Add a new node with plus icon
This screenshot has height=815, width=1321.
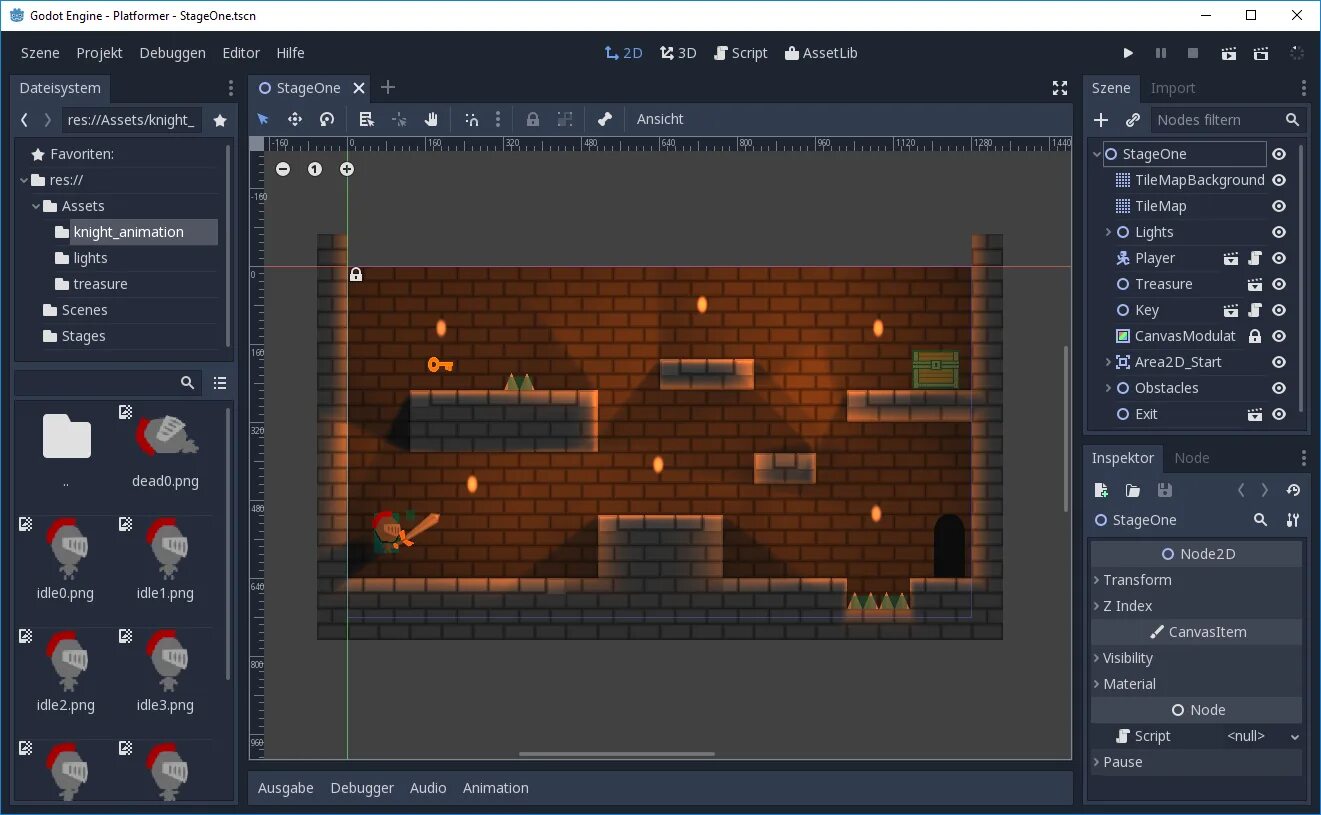(1101, 120)
